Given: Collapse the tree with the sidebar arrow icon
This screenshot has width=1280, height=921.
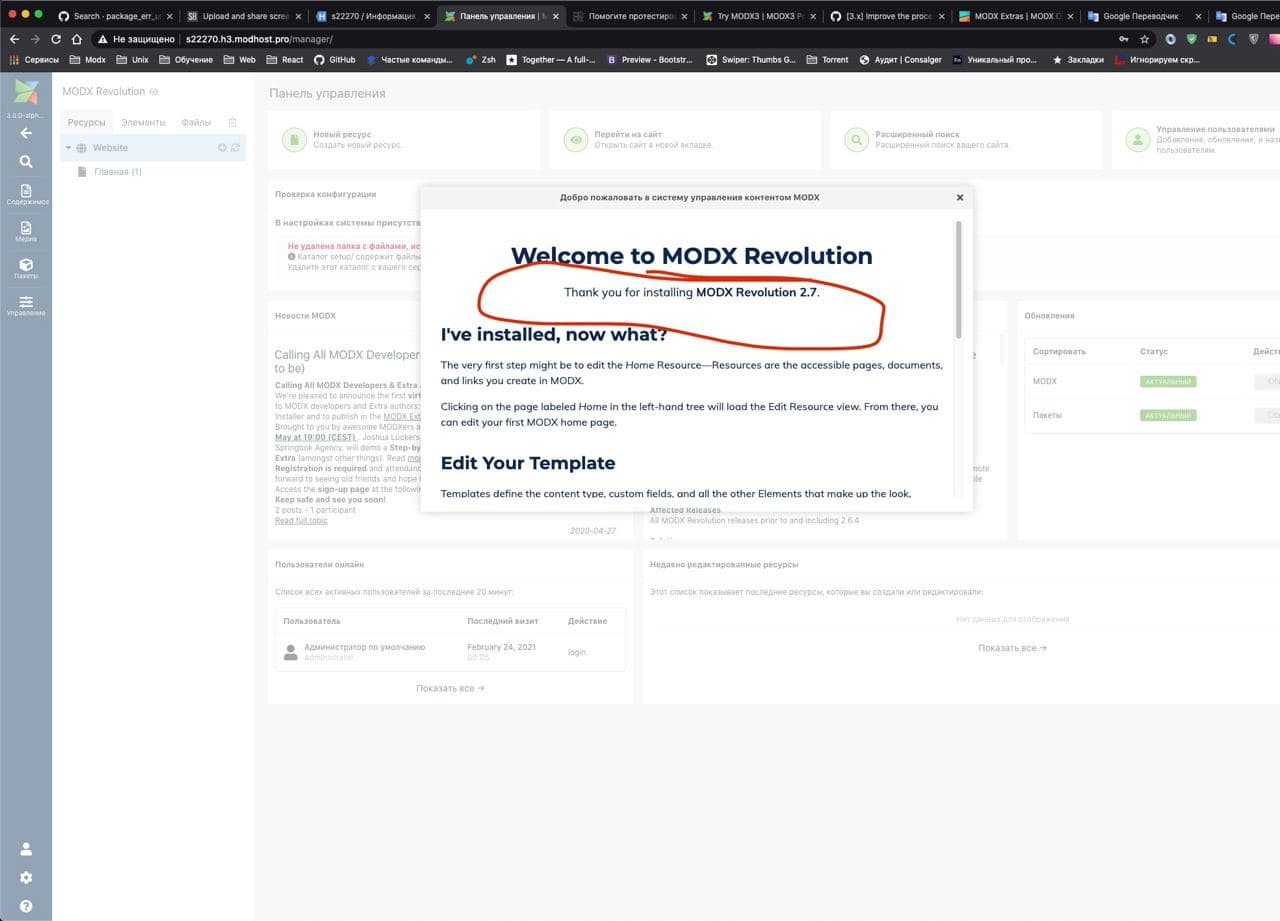Looking at the screenshot, I should pyautogui.click(x=26, y=133).
